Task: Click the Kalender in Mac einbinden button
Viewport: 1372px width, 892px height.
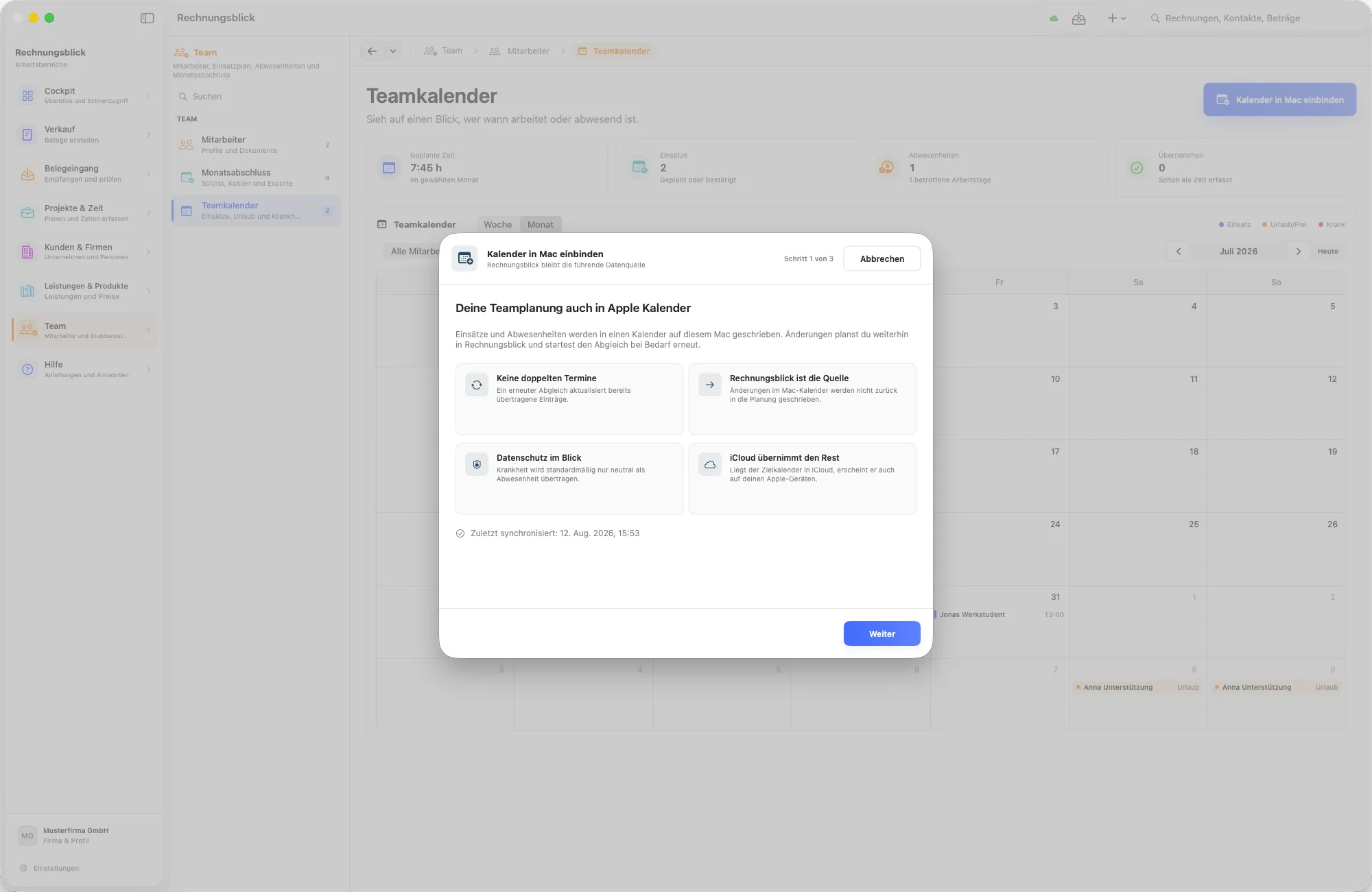Action: click(x=1279, y=99)
